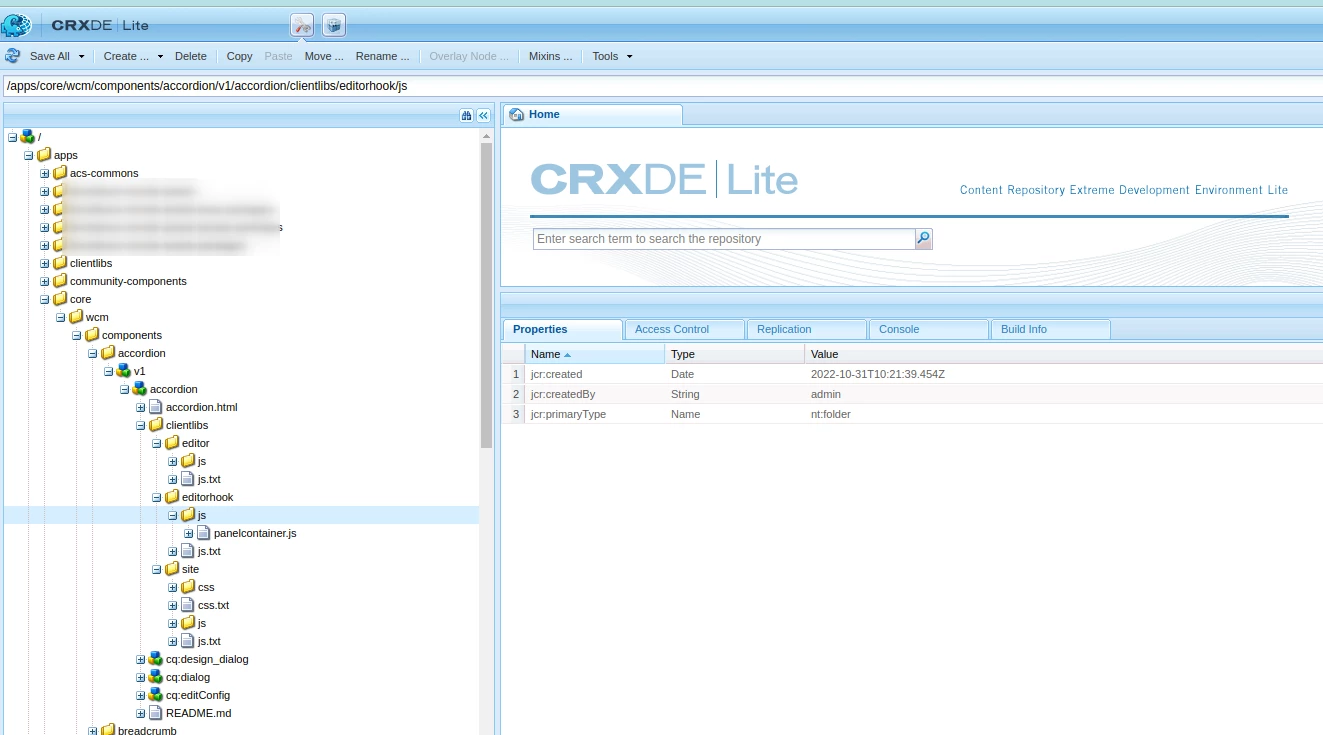Image resolution: width=1323 pixels, height=735 pixels.
Task: Click the breadcrumb folder icon
Action: (108, 731)
